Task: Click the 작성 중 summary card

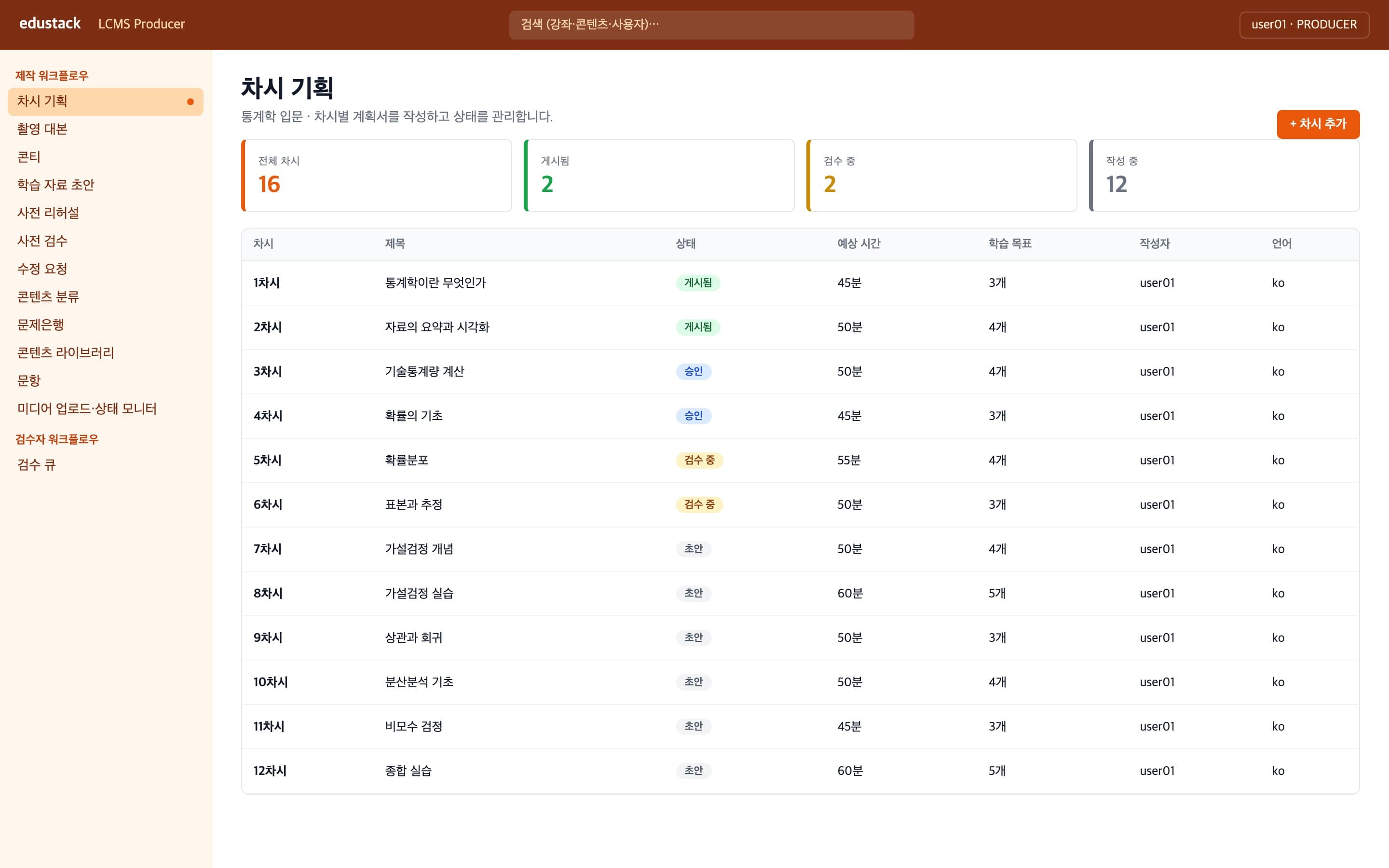Action: coord(1224,176)
